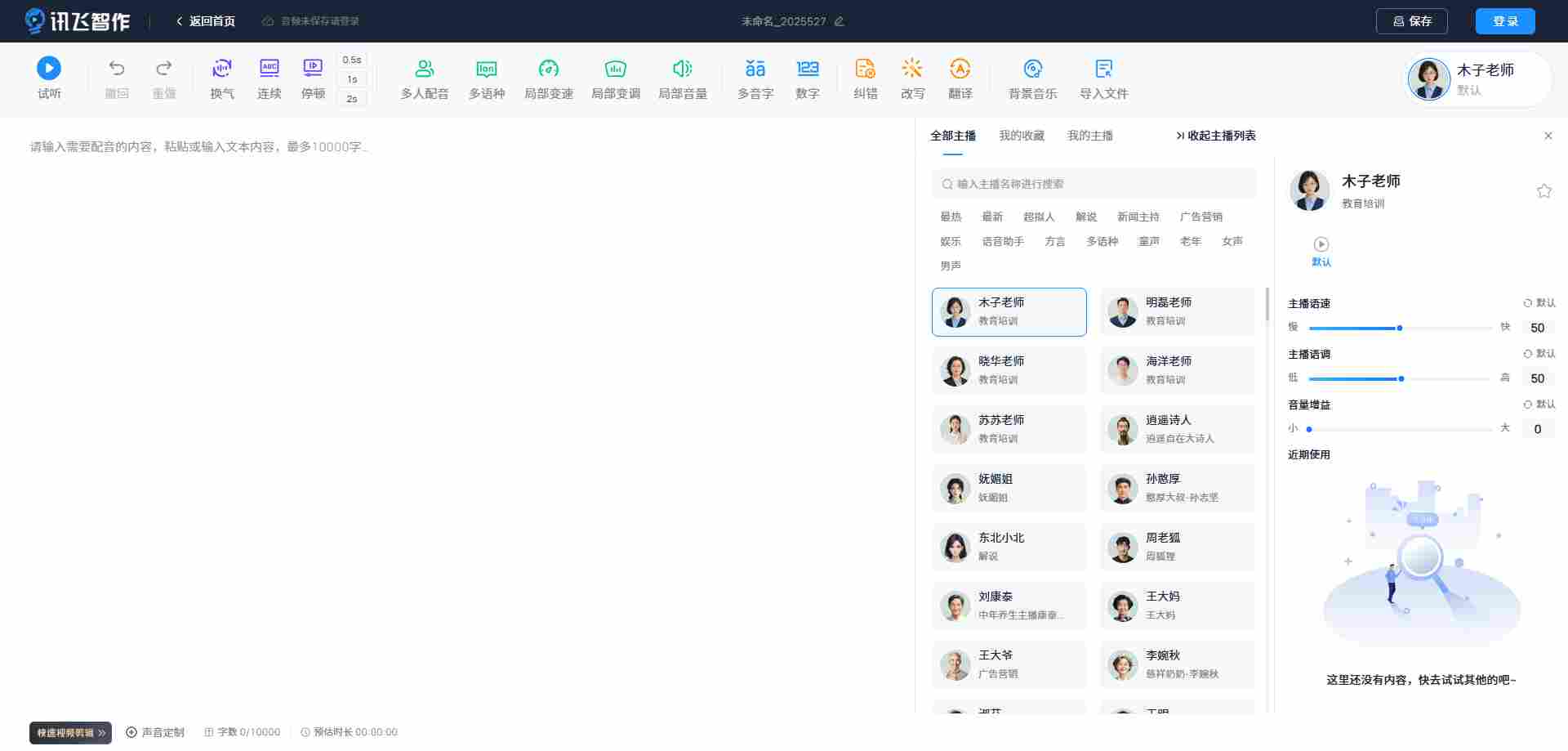Open the 多人配音 multi-speaker dubbing tool
The height and width of the screenshot is (751, 1568).
(x=424, y=78)
